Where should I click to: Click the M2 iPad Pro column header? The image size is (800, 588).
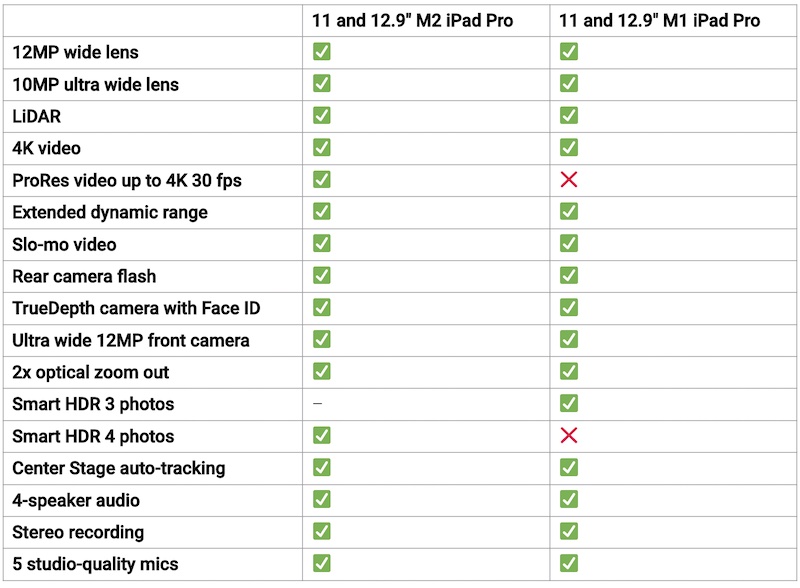412,20
